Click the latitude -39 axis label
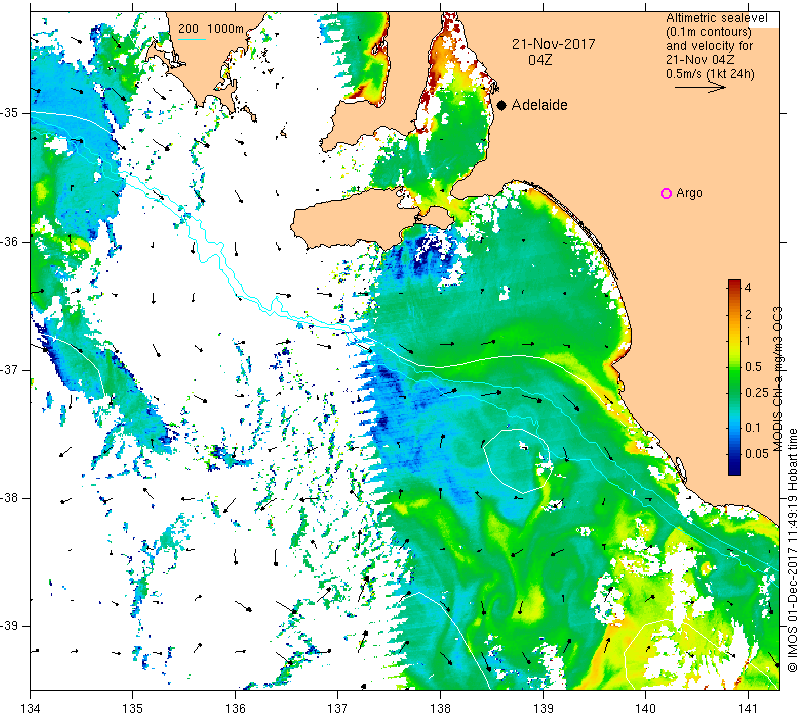800x720 pixels. (10, 626)
